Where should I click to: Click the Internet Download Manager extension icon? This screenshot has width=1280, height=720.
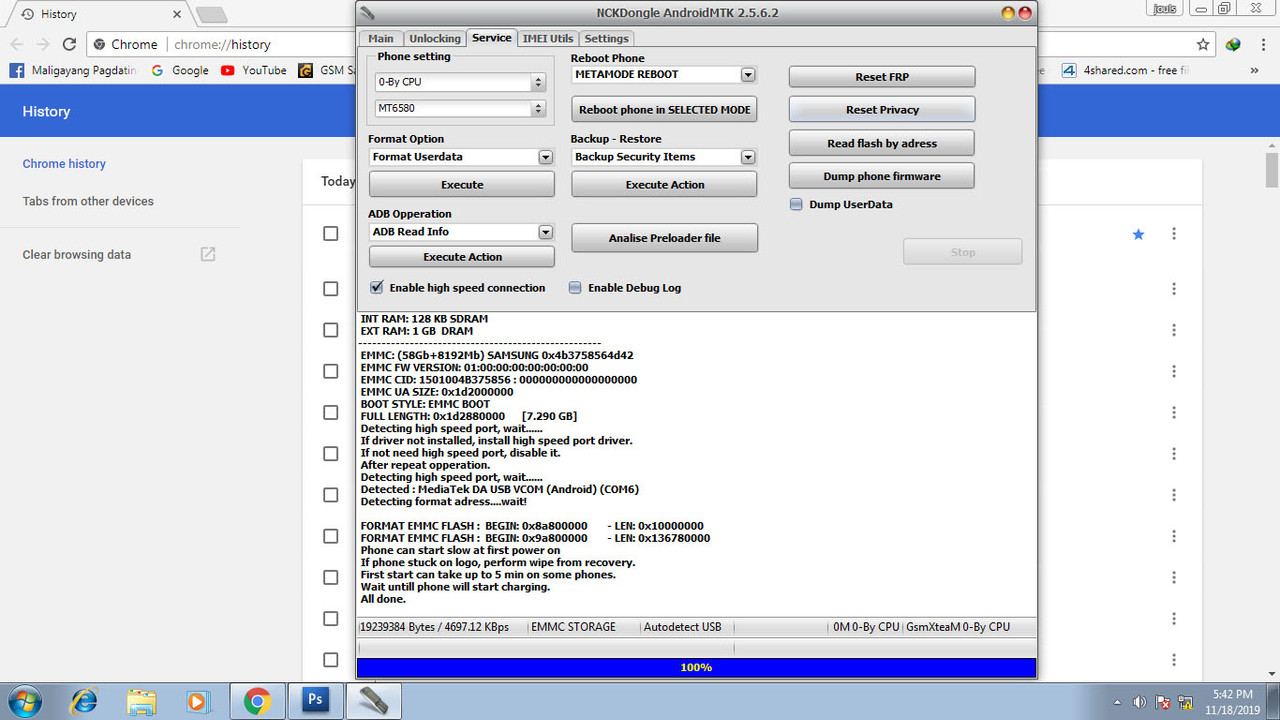pos(1233,44)
